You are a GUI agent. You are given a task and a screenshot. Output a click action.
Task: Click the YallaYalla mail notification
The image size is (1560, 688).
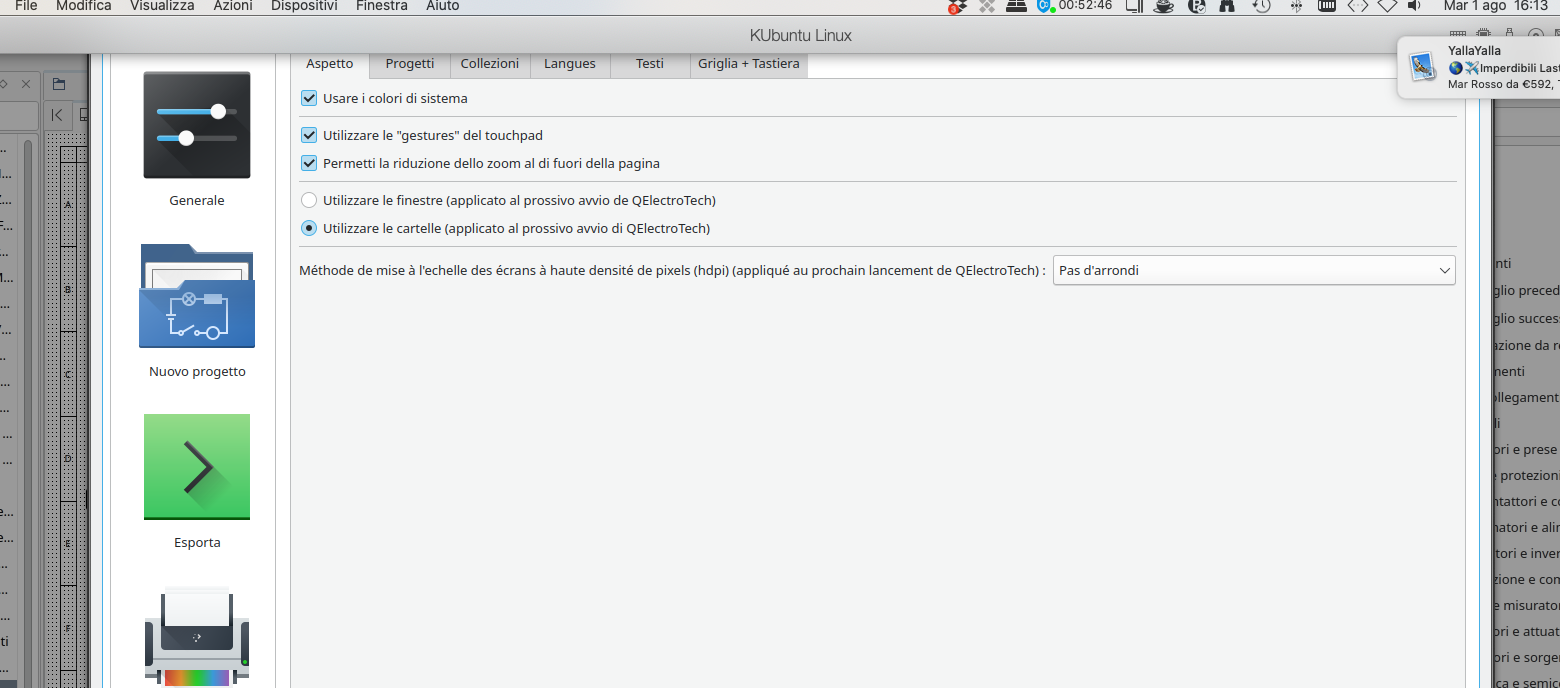point(1480,67)
